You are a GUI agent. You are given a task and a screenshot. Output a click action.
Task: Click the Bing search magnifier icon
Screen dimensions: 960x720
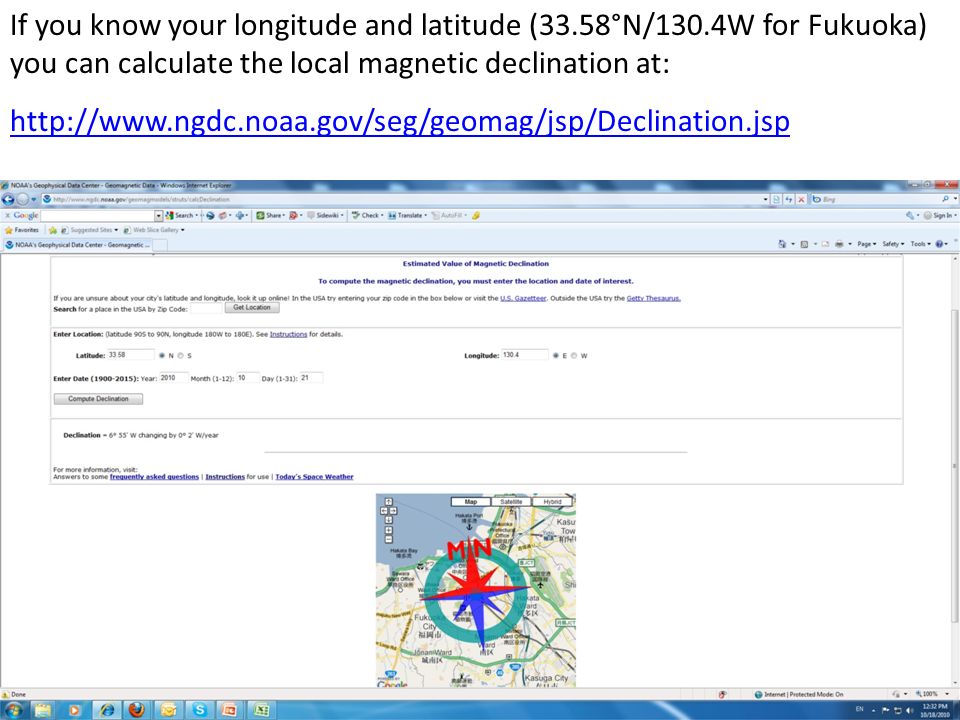(945, 200)
